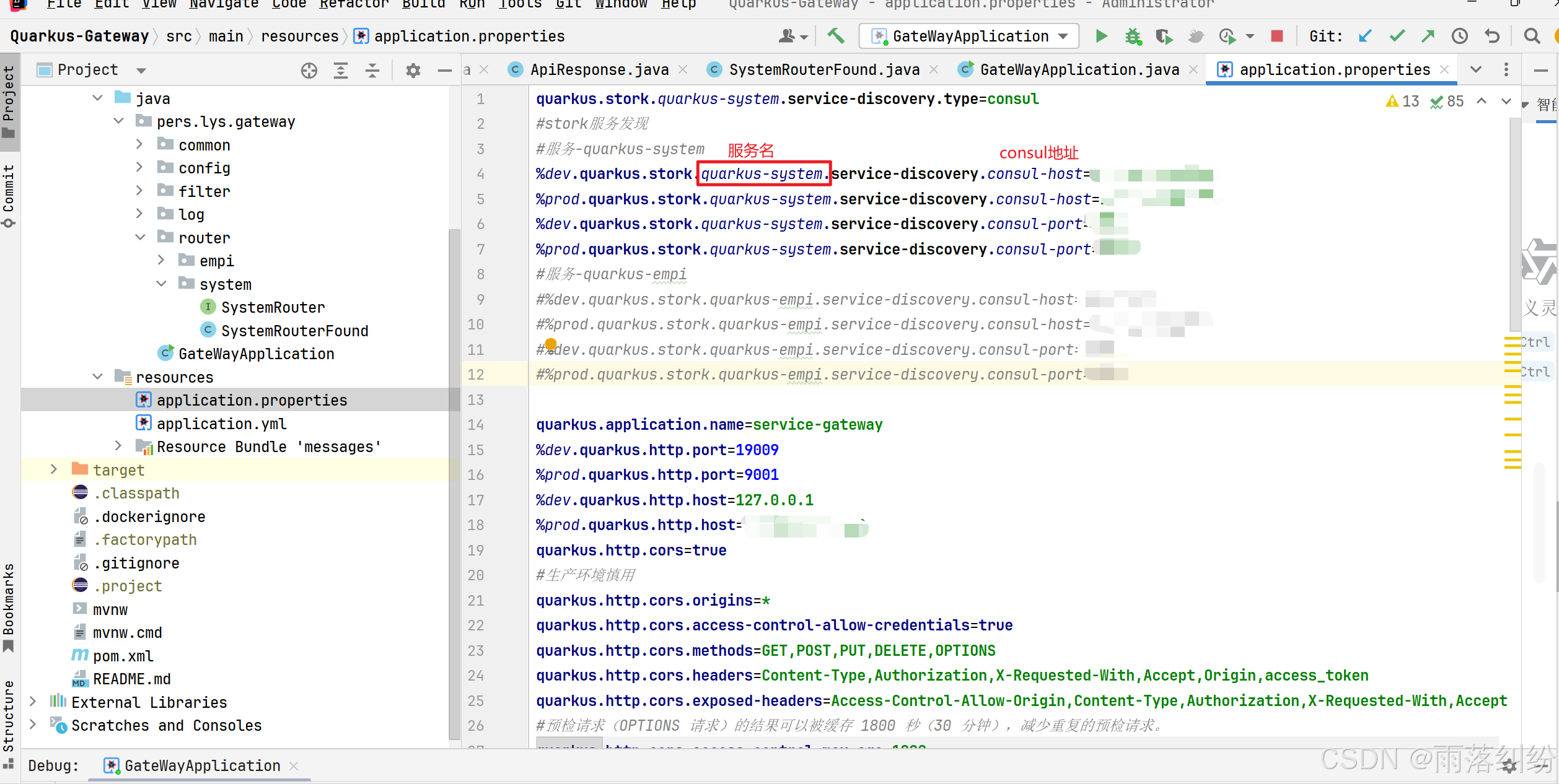Run GateWayApplication with the green play icon
Viewport: 1559px width, 784px height.
(1101, 37)
